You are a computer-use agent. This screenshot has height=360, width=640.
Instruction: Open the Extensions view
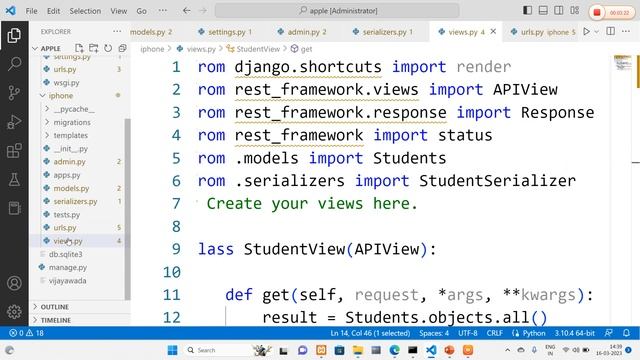click(x=14, y=151)
